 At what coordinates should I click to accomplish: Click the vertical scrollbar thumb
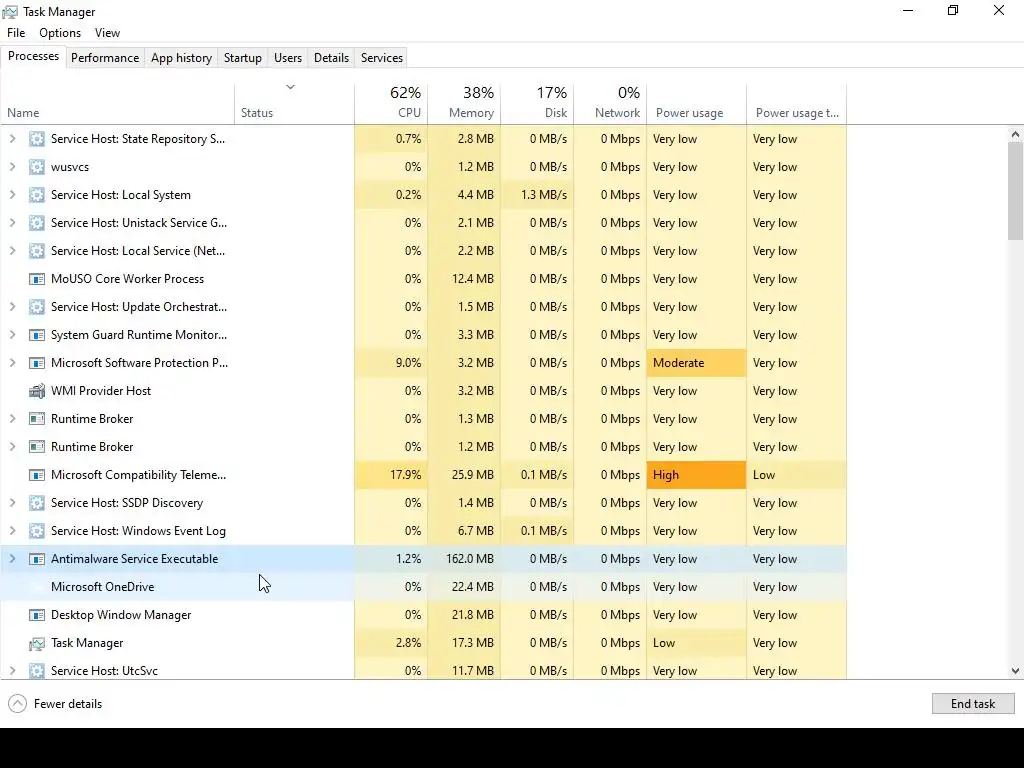pos(1015,191)
